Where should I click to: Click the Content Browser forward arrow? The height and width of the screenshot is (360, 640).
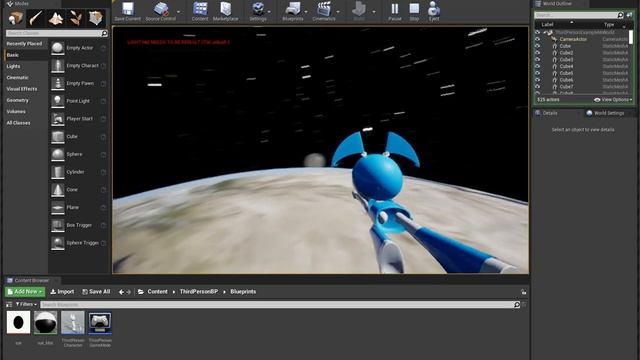(129, 292)
